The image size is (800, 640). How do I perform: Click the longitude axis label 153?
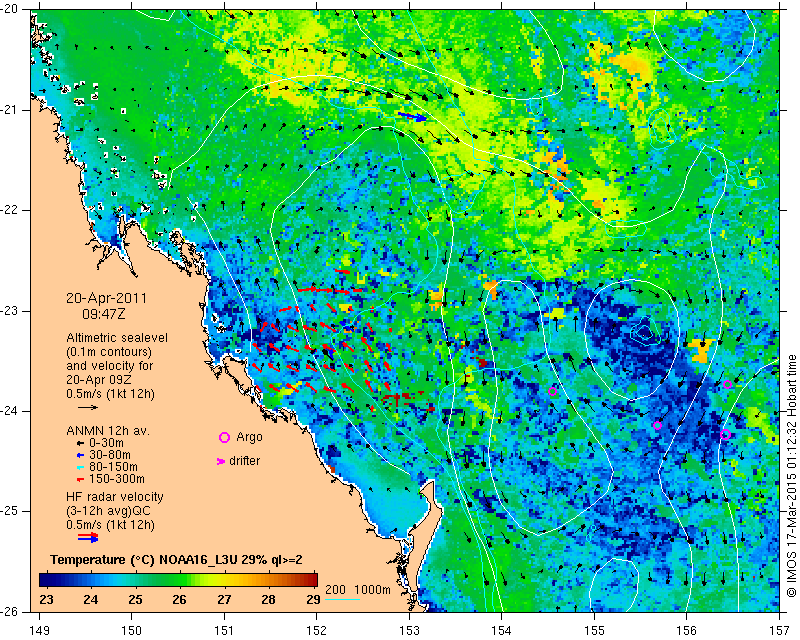coord(409,631)
